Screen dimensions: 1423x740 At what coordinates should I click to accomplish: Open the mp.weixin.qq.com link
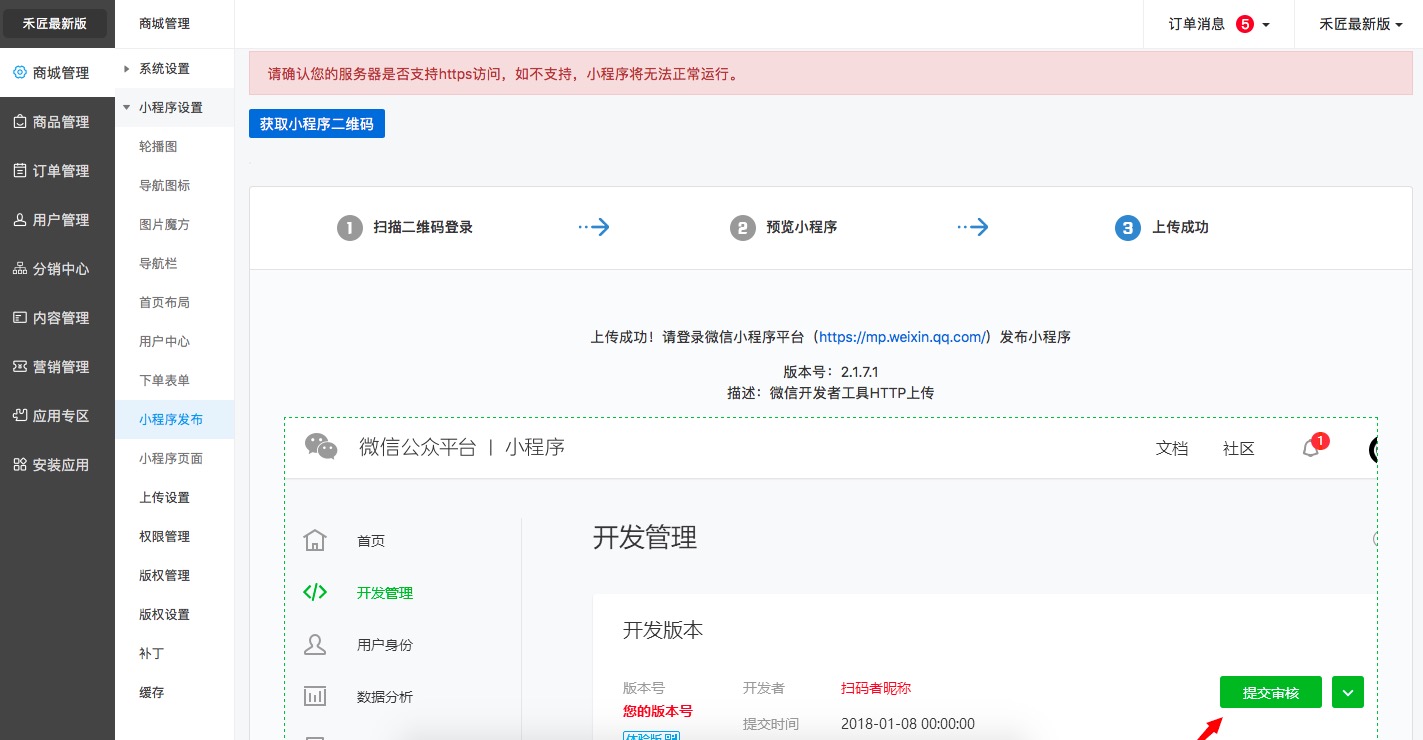(x=904, y=337)
